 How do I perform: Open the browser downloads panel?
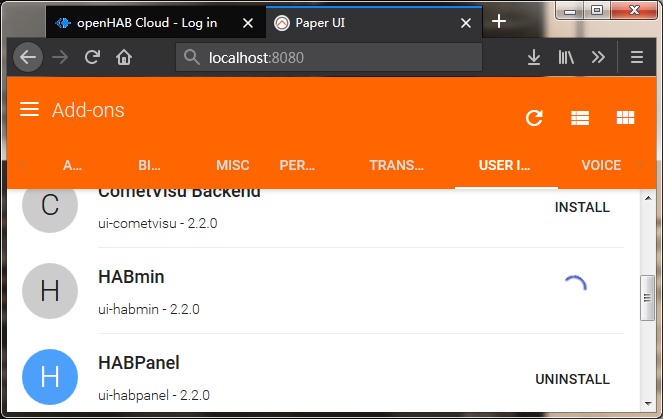pyautogui.click(x=534, y=57)
